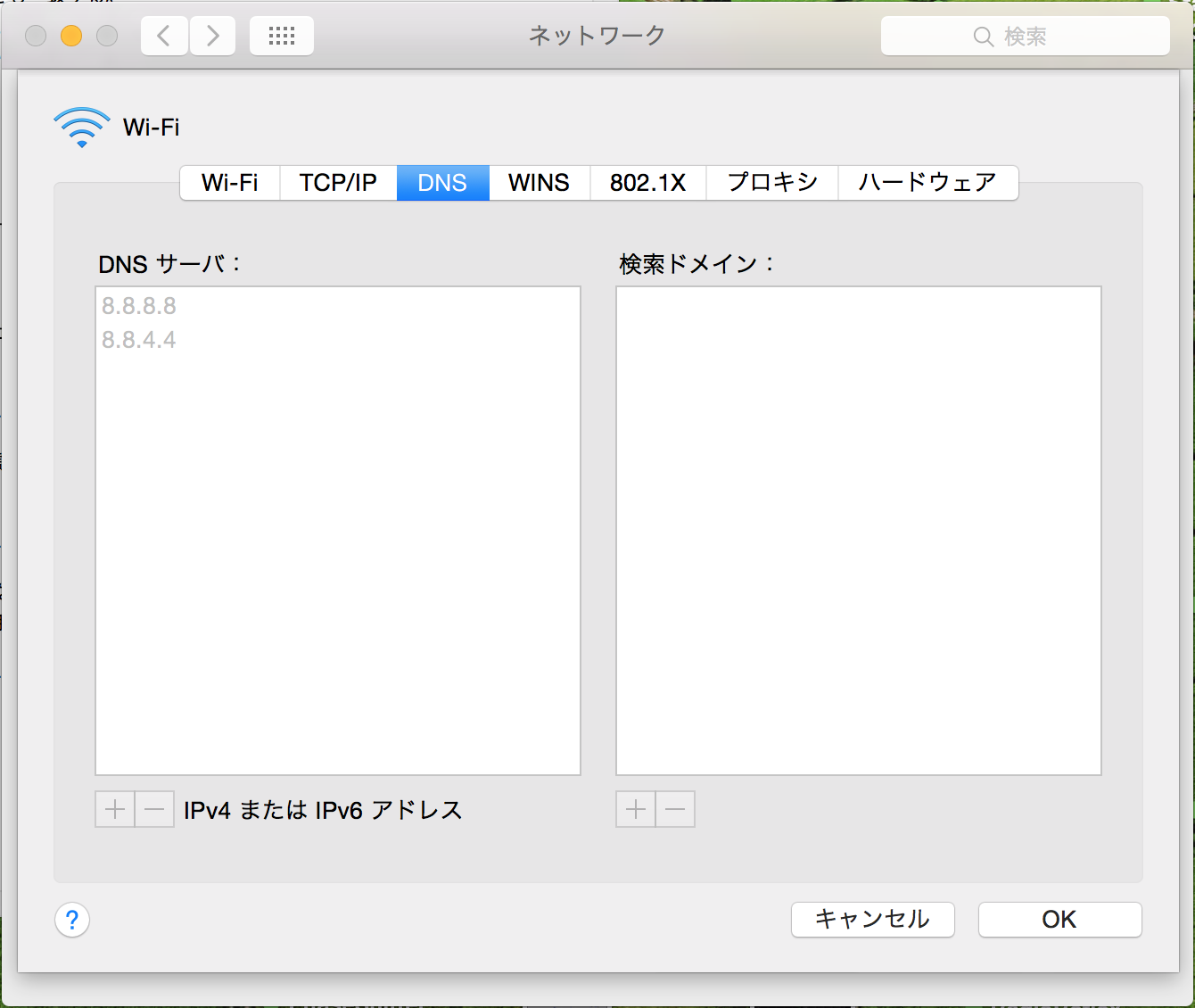
Task: Add a DNS server with plus button
Action: click(115, 810)
